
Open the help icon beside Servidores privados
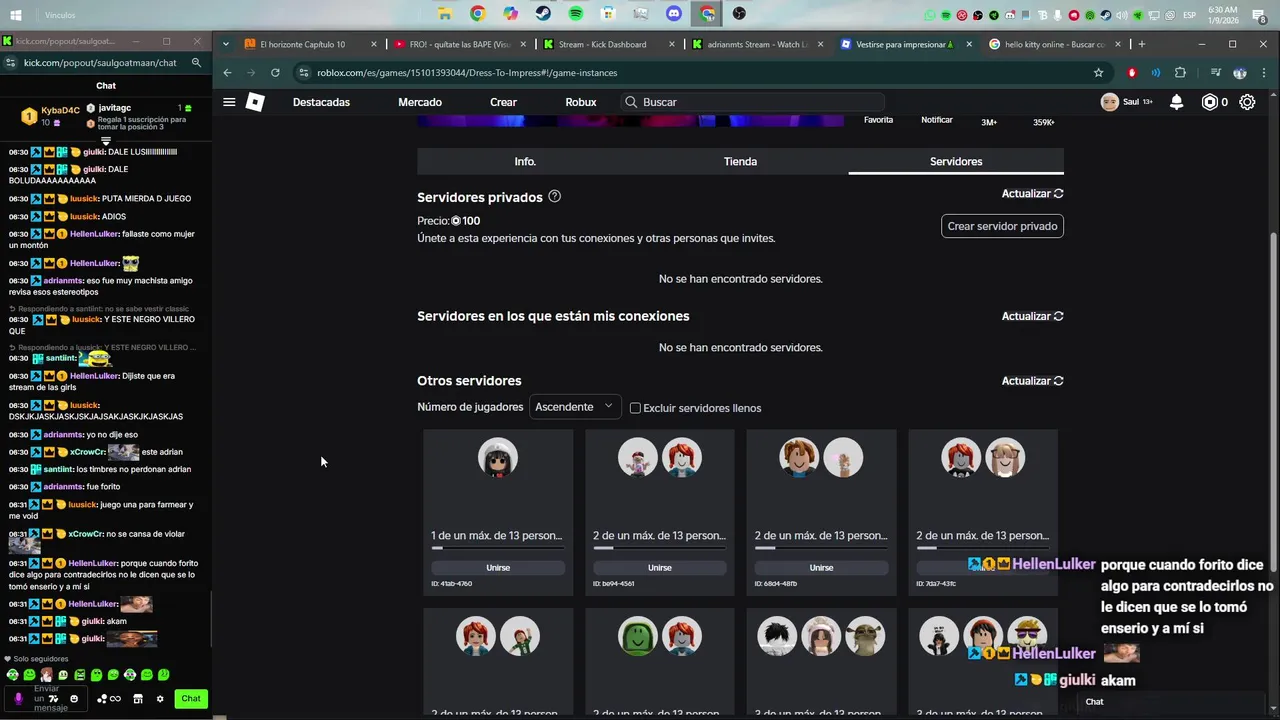click(554, 196)
